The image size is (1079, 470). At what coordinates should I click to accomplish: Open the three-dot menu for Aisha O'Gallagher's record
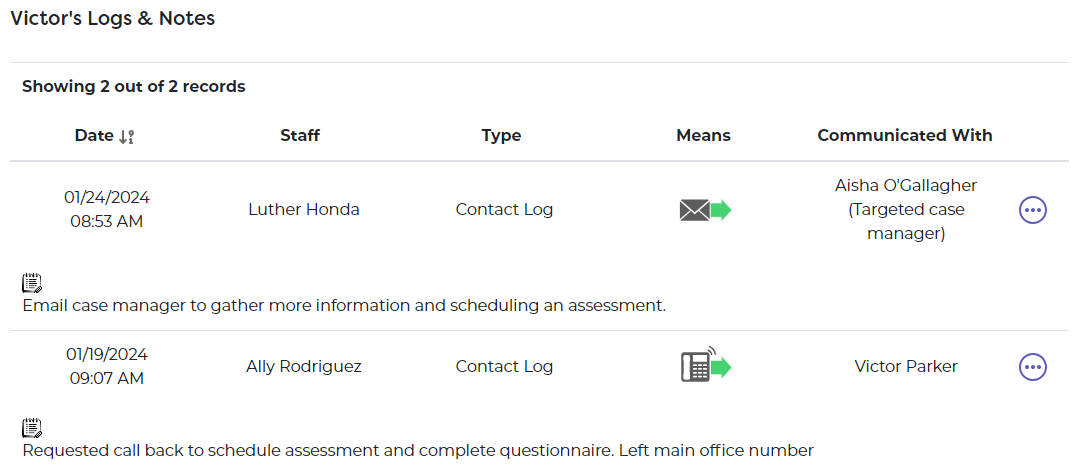(x=1032, y=210)
